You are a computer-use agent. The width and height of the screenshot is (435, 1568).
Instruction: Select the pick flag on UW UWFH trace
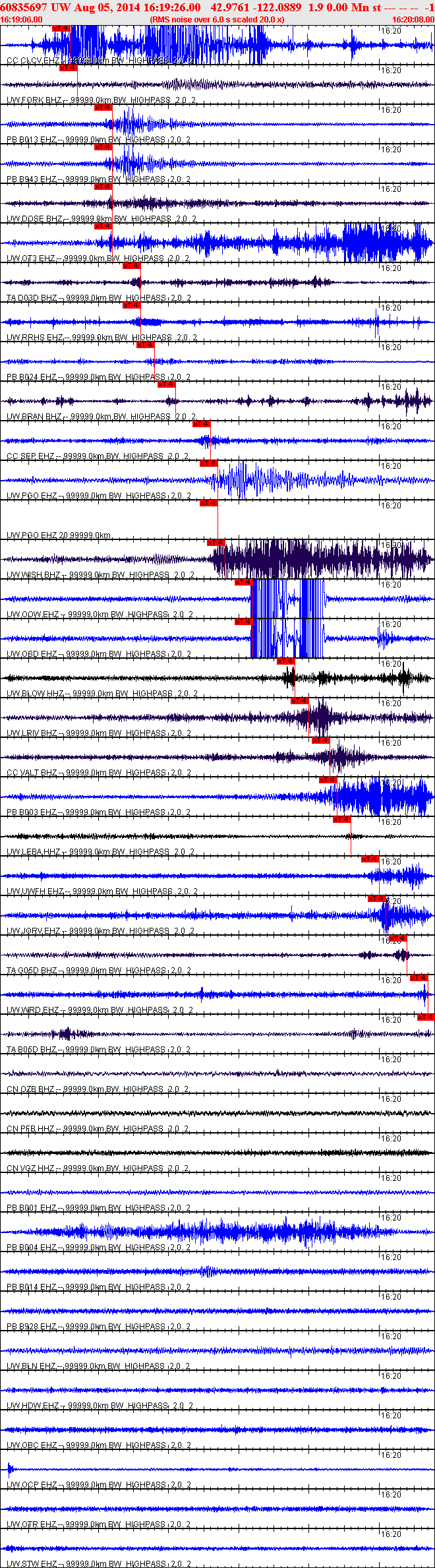(370, 859)
